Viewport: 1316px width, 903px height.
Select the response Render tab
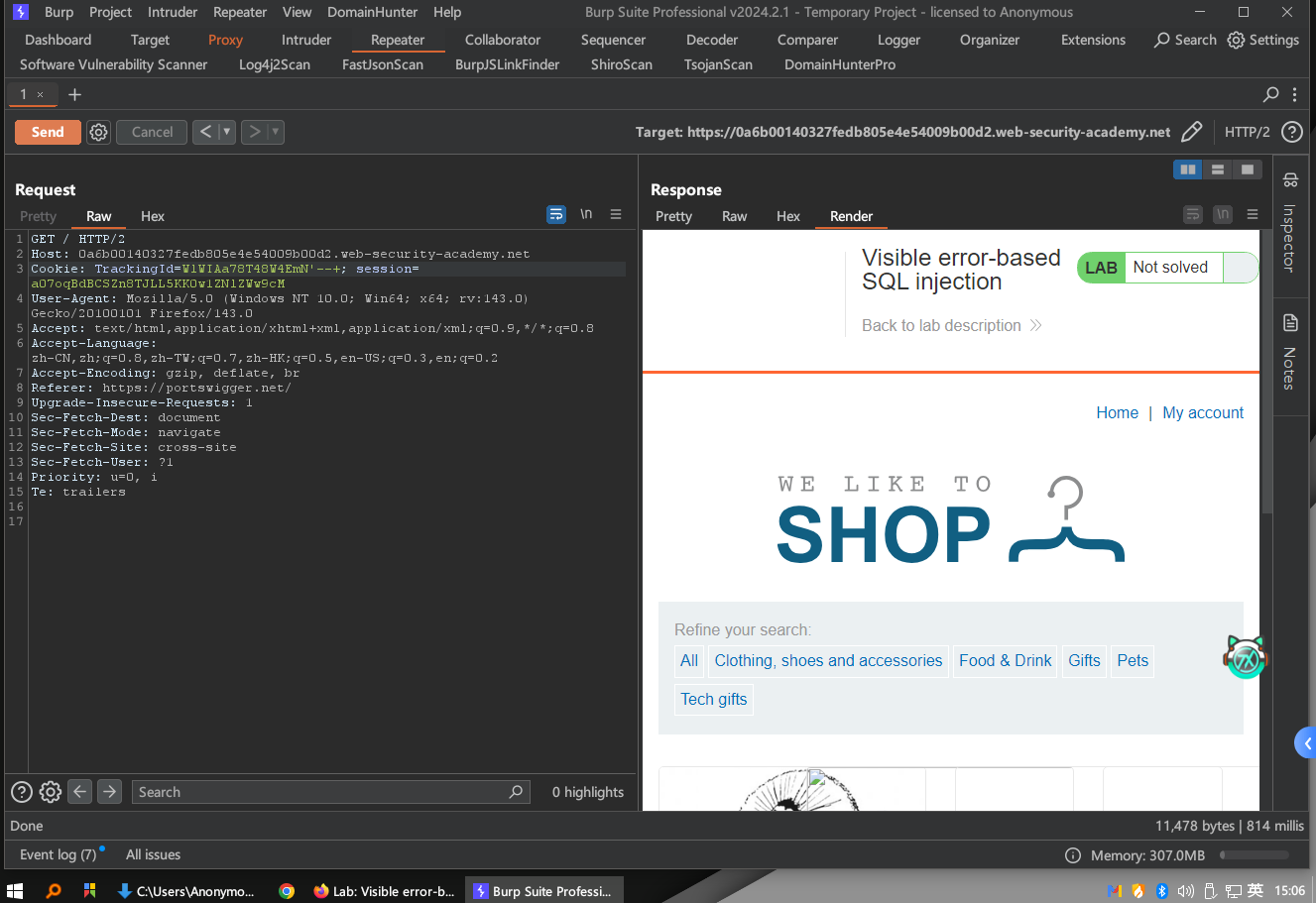pos(851,216)
